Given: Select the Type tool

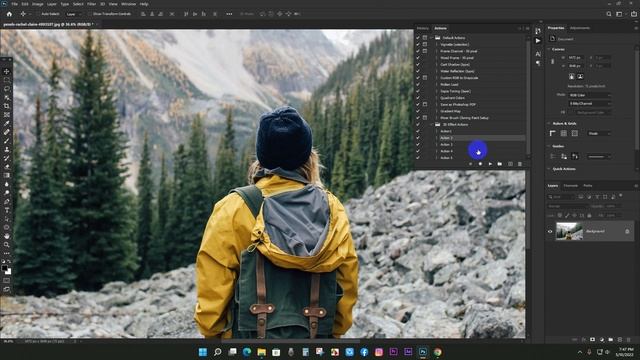Looking at the screenshot, I should point(7,210).
